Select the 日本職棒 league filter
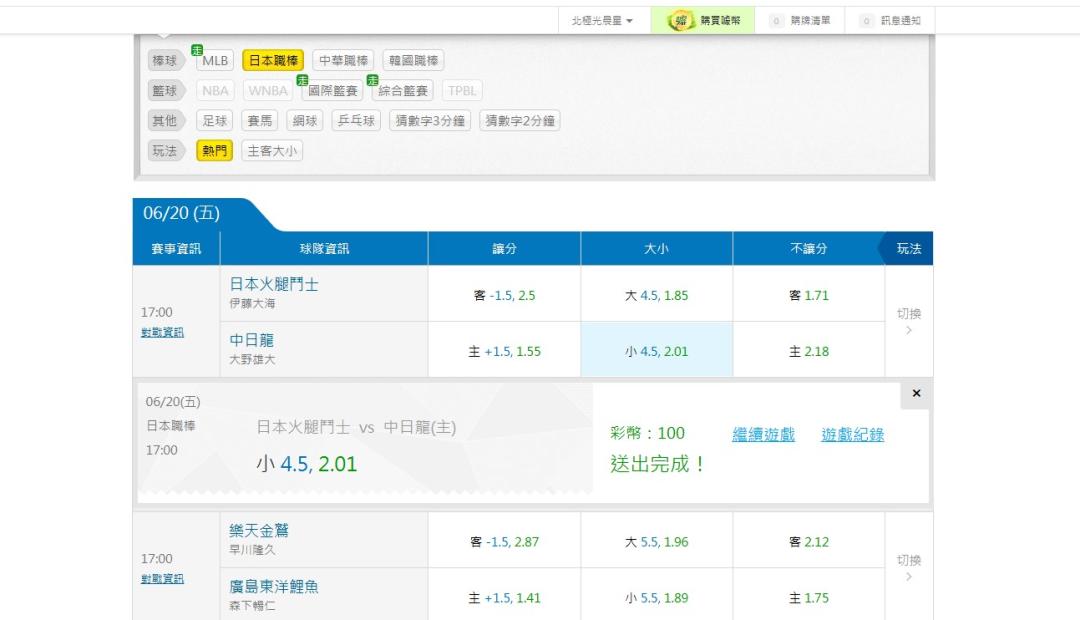 (273, 61)
